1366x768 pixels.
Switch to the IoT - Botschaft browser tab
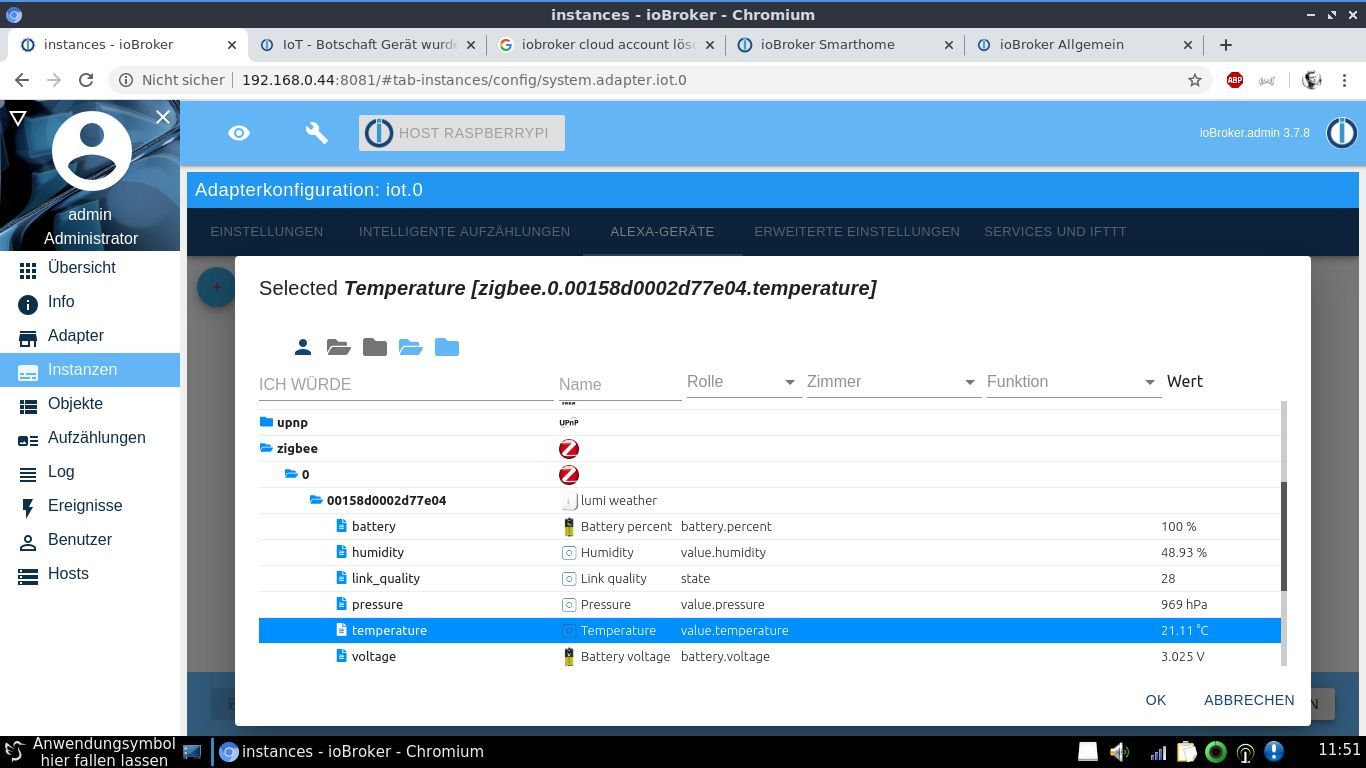click(369, 44)
